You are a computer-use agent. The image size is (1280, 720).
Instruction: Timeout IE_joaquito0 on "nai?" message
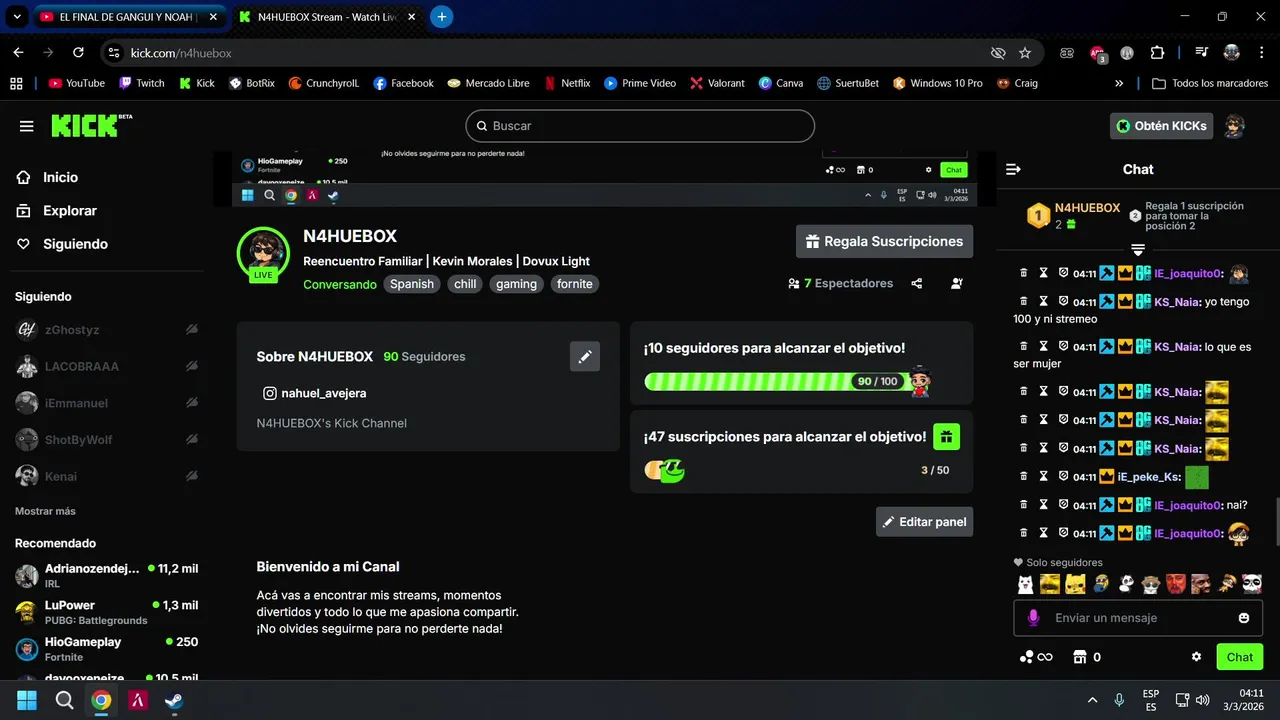coord(1043,506)
